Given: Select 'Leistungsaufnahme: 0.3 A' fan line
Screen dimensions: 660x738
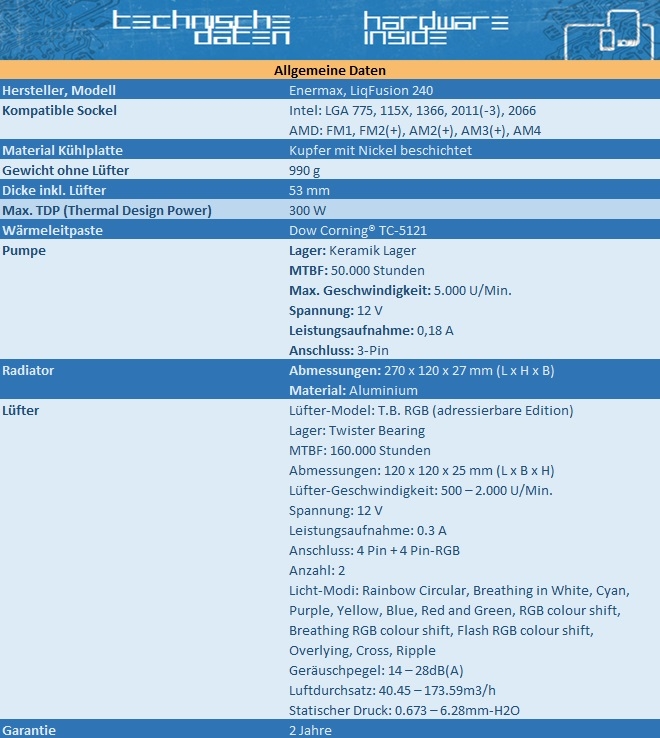Looking at the screenshot, I should click(x=367, y=530).
